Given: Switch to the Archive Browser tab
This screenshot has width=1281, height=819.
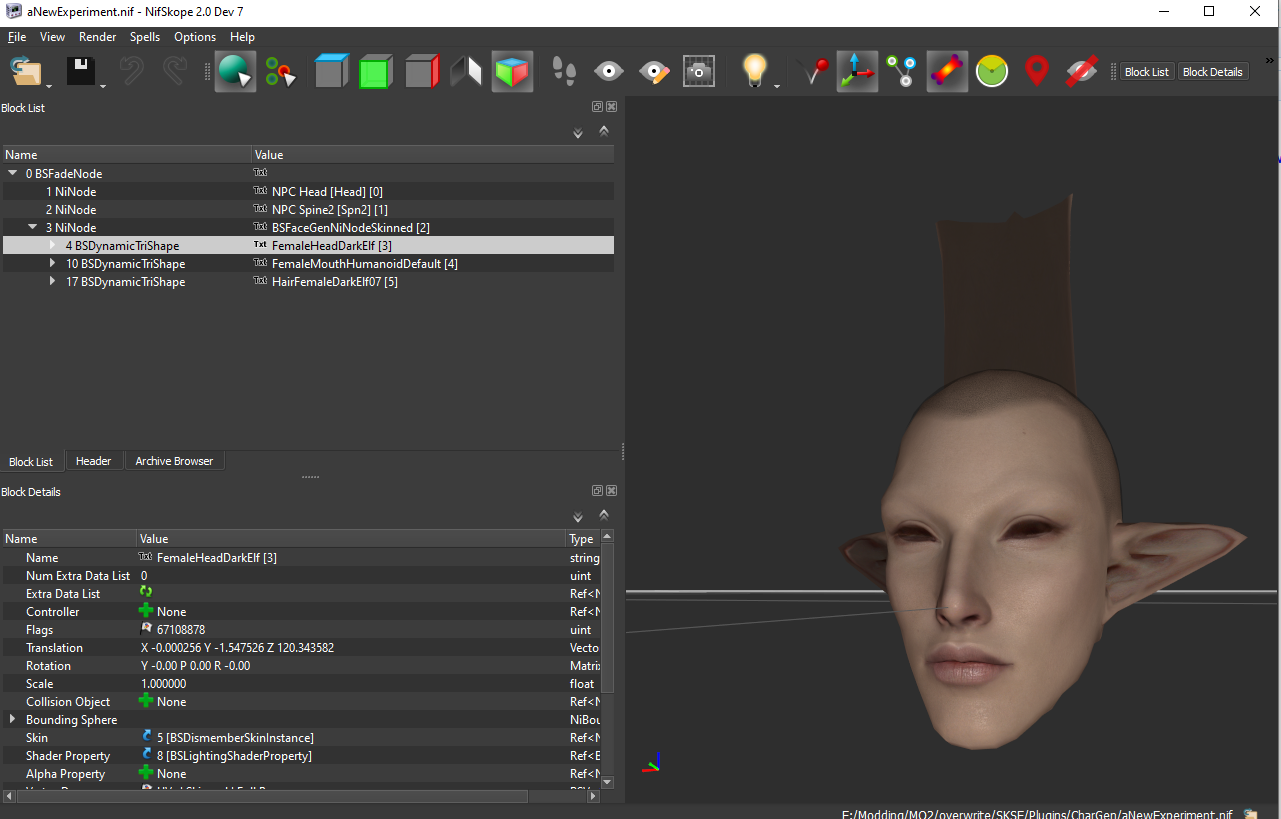Looking at the screenshot, I should pos(174,461).
